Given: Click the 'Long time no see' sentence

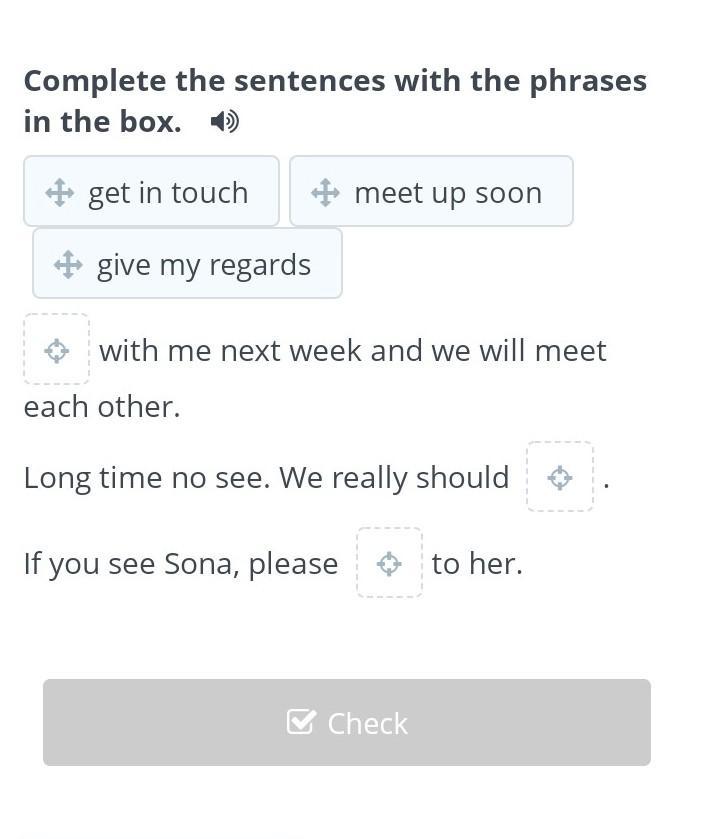Looking at the screenshot, I should (x=267, y=478).
